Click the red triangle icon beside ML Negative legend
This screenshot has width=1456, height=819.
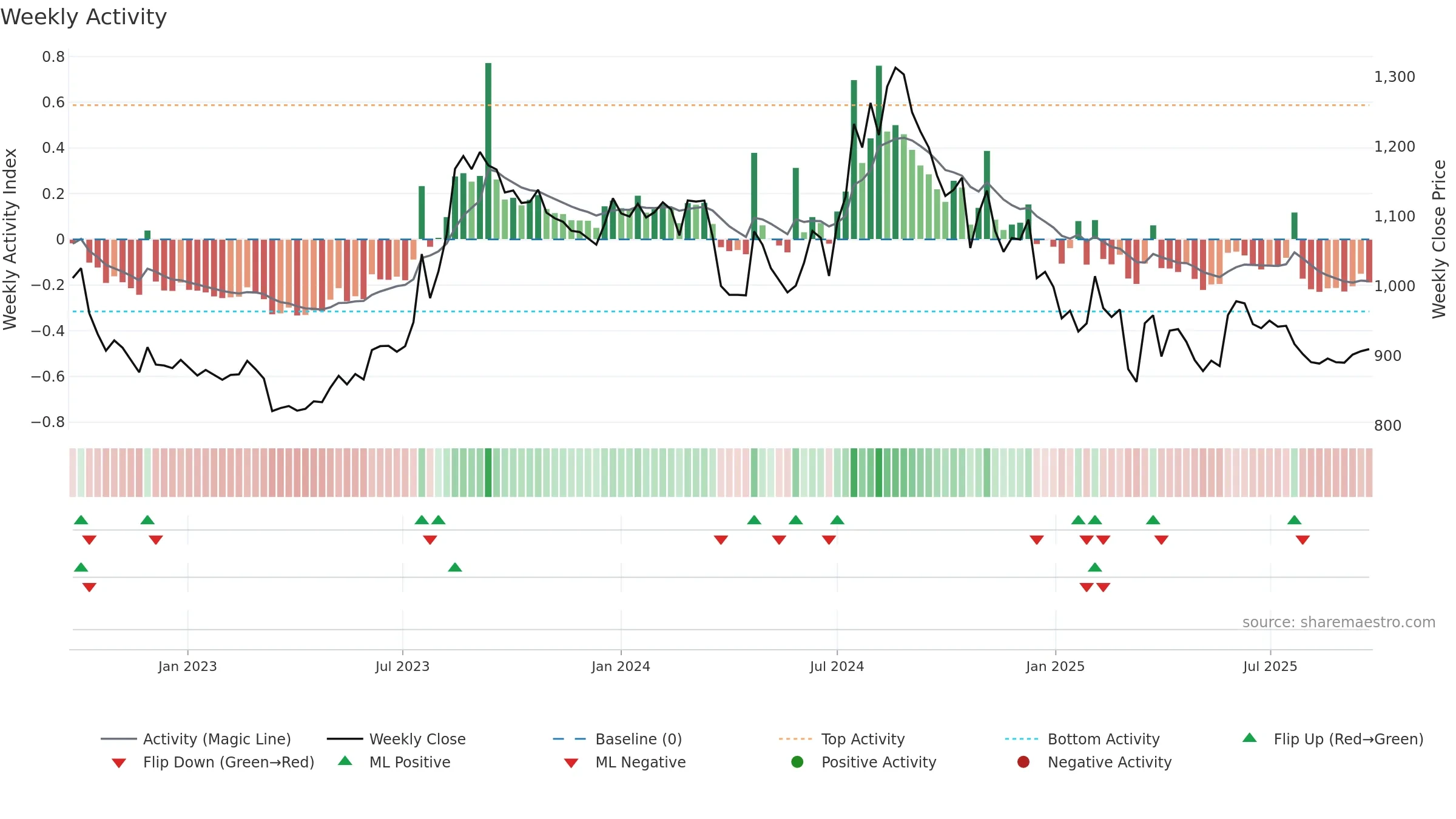coord(571,763)
